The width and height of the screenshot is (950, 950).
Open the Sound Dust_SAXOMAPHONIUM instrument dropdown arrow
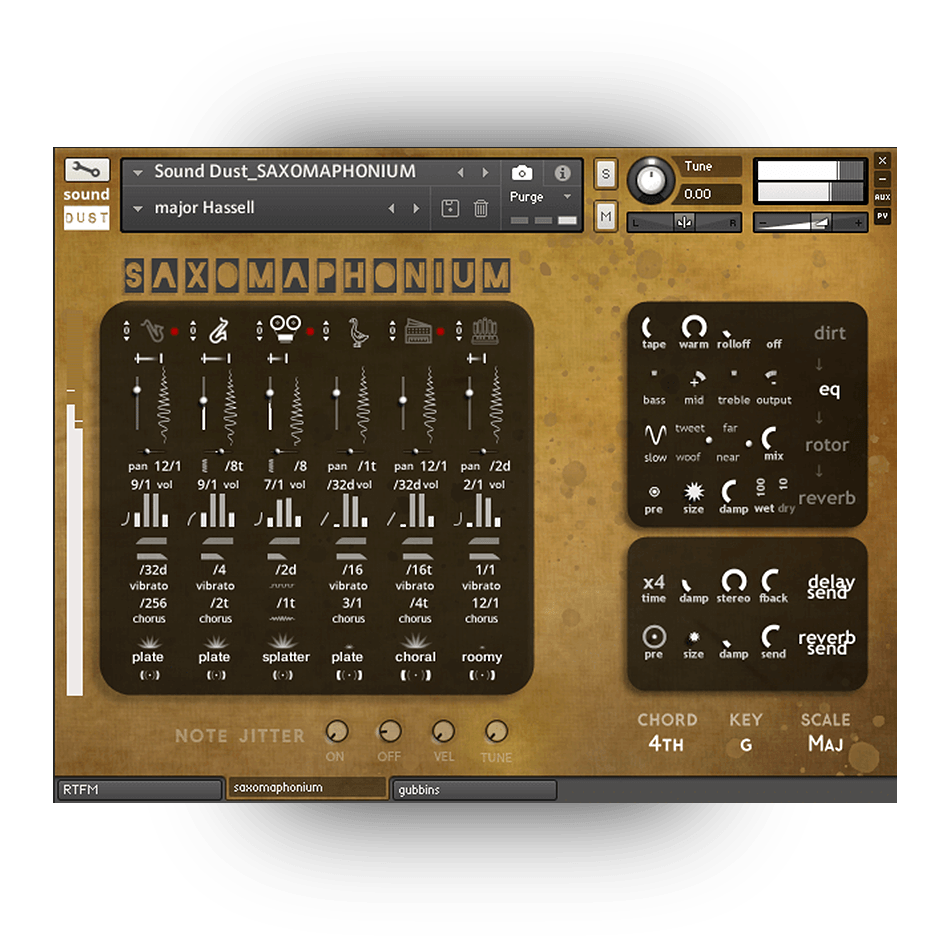(138, 173)
